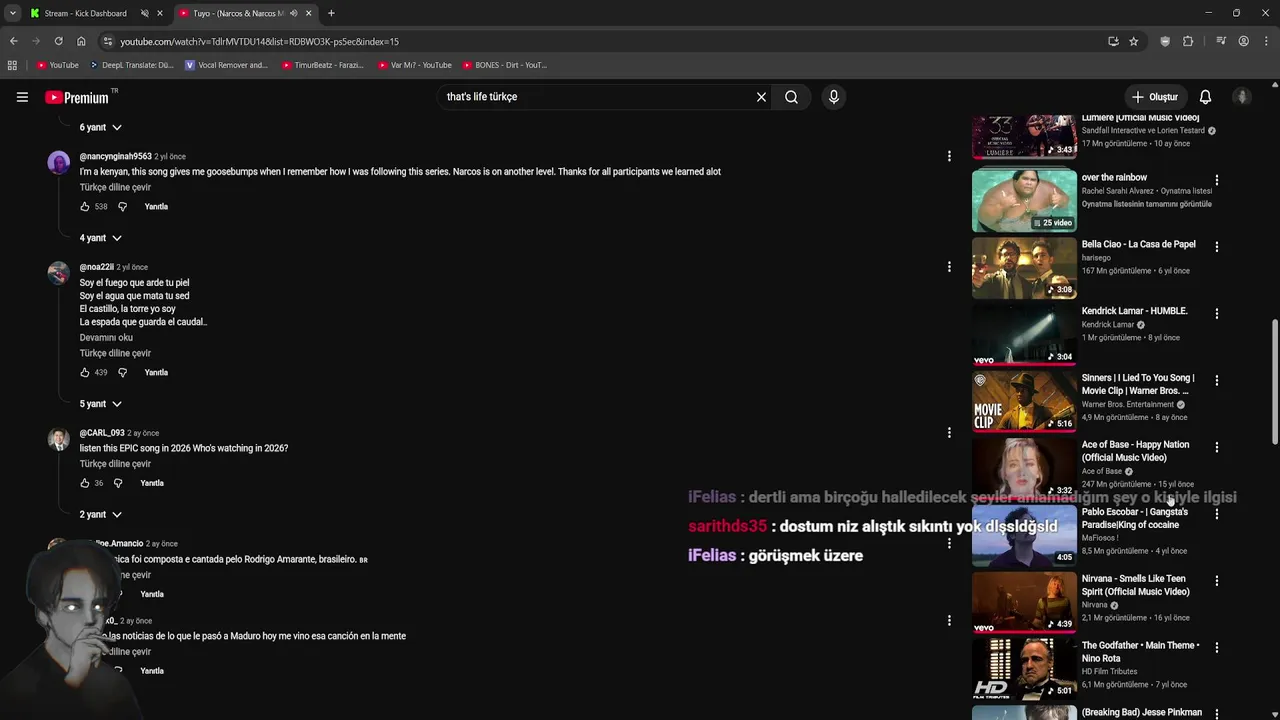Image resolution: width=1280 pixels, height=720 pixels.
Task: Open the YouTube notifications bell
Action: click(1205, 97)
